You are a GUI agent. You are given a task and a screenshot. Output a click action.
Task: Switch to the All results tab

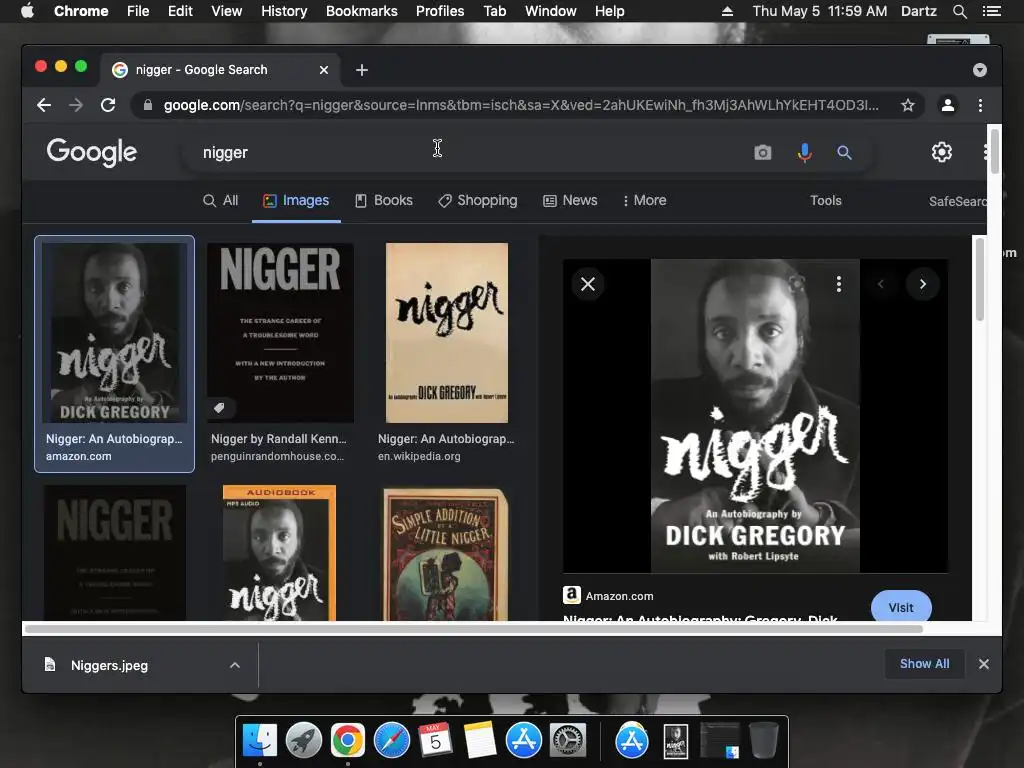click(221, 200)
